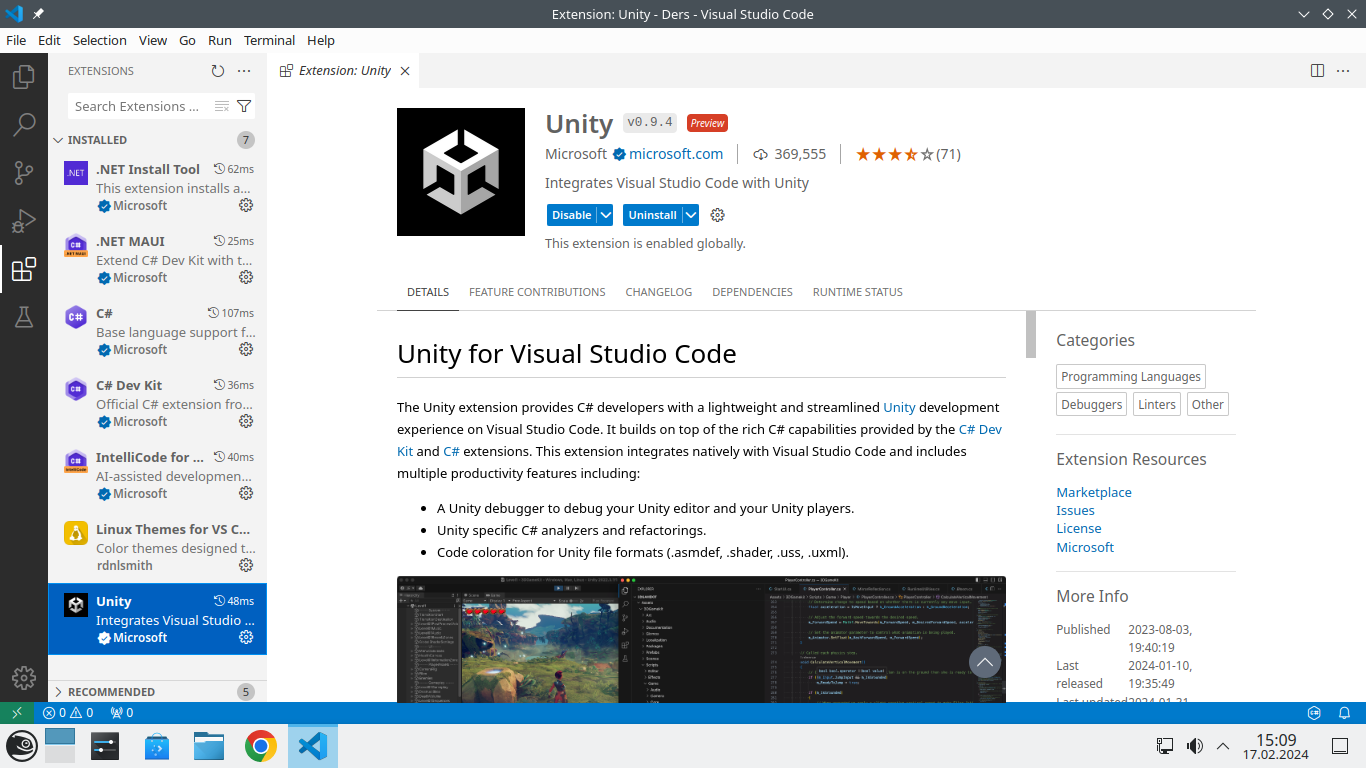Collapse the Installed extensions section

pyautogui.click(x=59, y=140)
